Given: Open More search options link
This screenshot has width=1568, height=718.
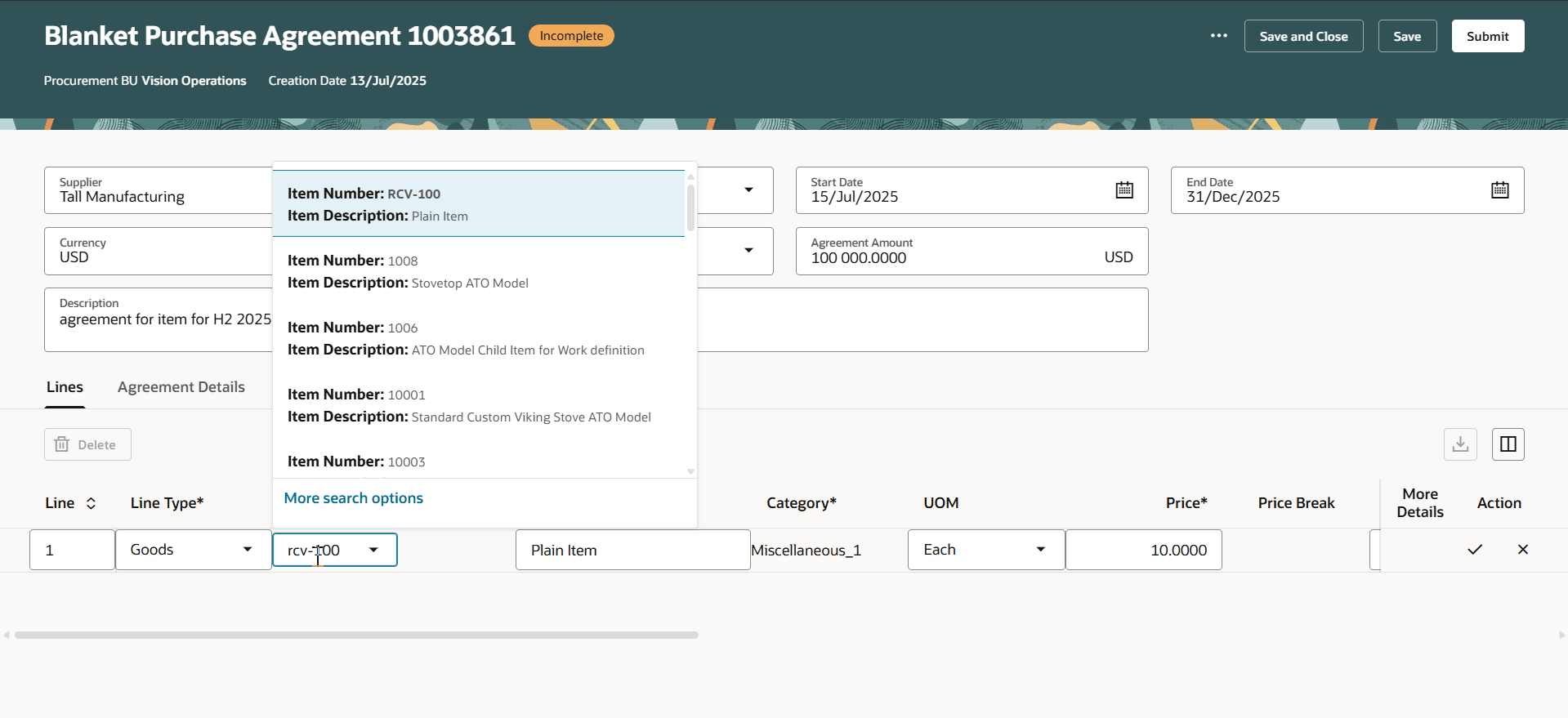Looking at the screenshot, I should (353, 498).
